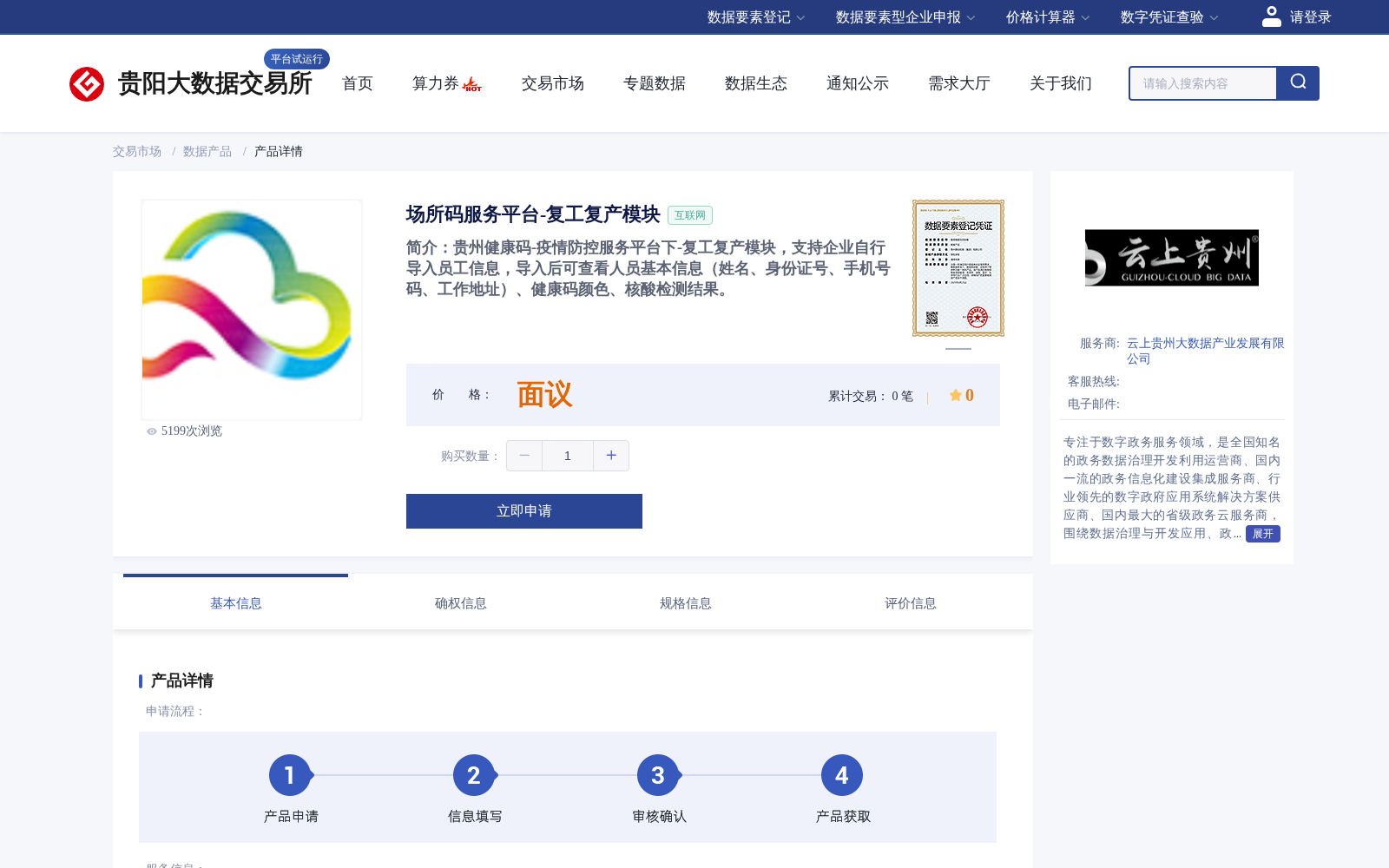Image resolution: width=1389 pixels, height=868 pixels.
Task: Select the 基本信息 tab
Action: 235,603
